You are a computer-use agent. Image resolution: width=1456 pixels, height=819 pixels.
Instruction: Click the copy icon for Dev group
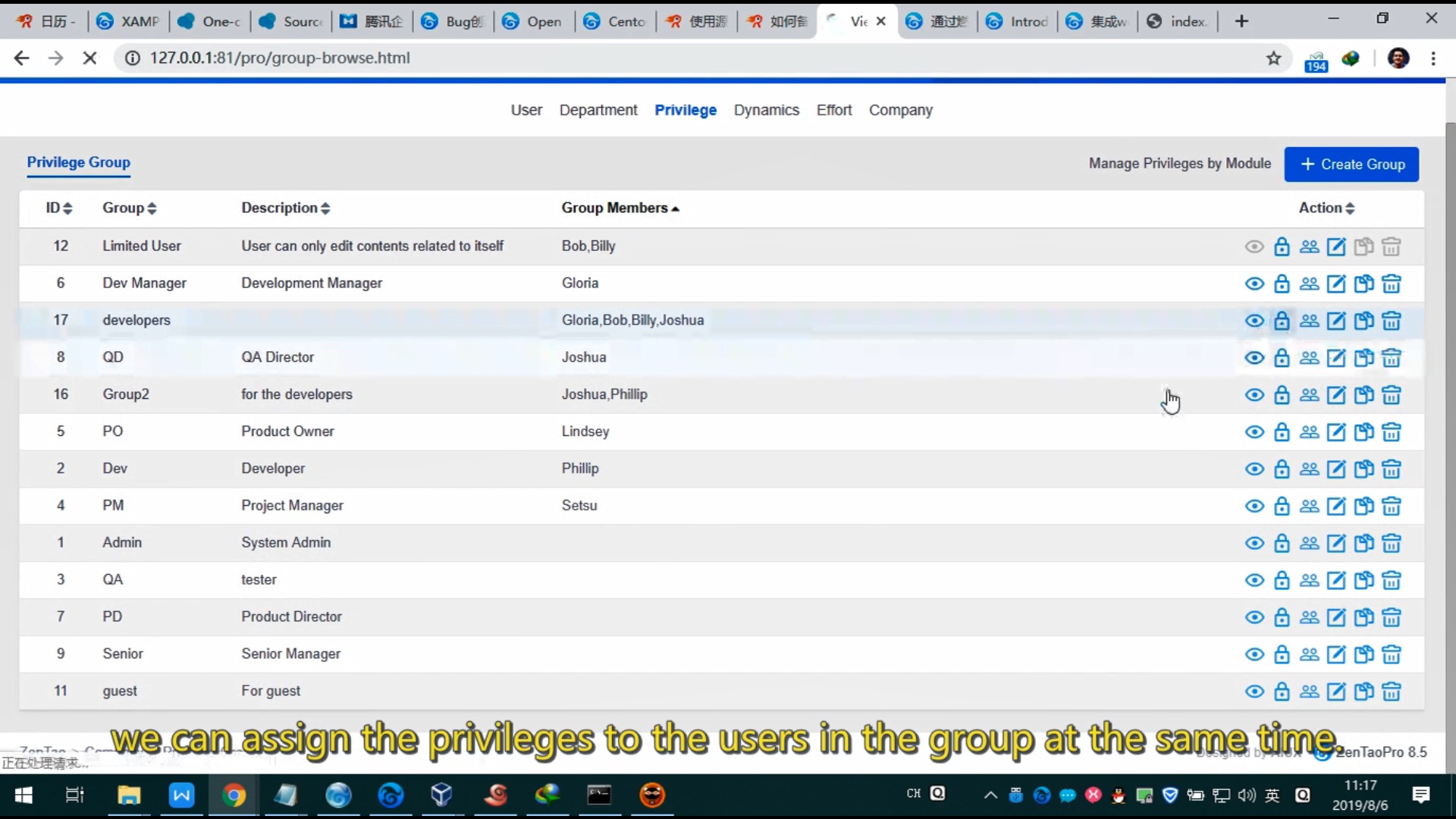(1365, 468)
